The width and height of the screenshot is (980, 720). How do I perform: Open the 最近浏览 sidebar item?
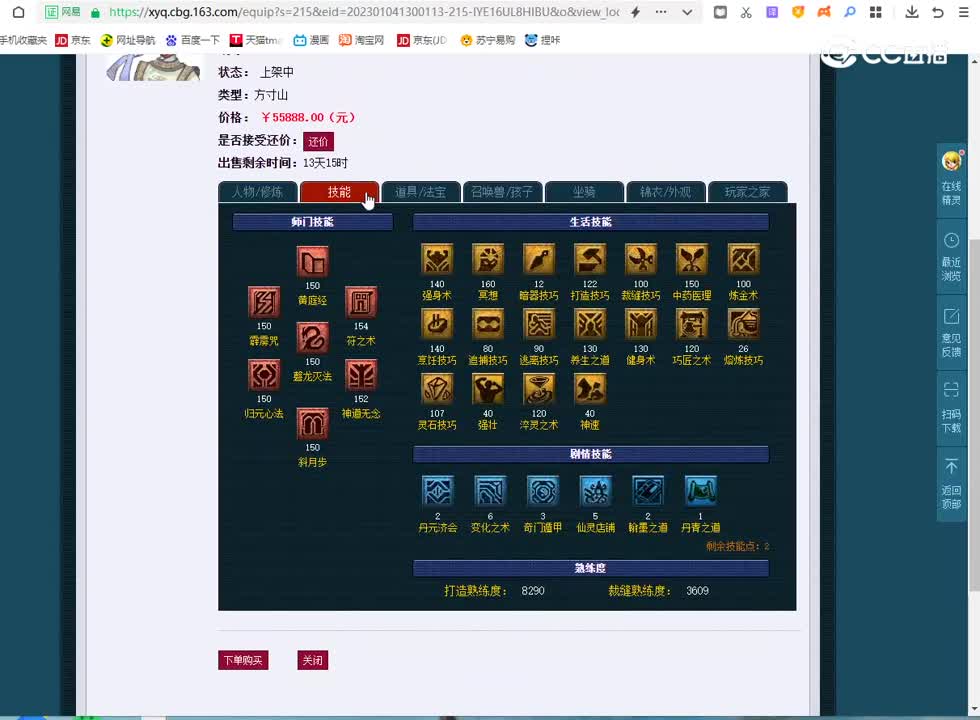click(x=951, y=257)
